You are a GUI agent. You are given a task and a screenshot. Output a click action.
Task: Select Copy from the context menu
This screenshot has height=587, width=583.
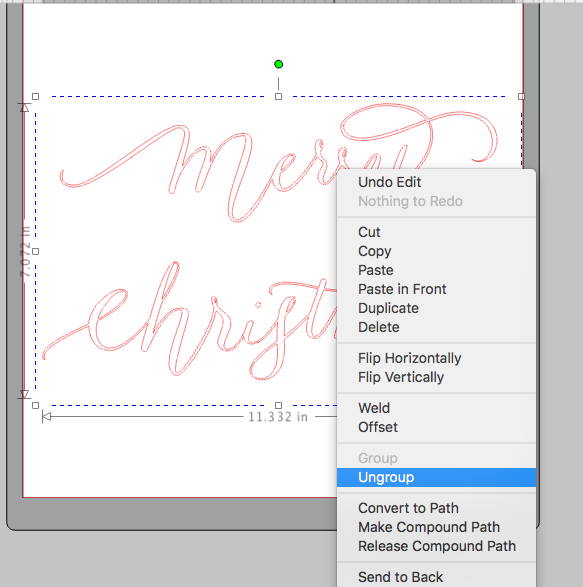pos(436,251)
